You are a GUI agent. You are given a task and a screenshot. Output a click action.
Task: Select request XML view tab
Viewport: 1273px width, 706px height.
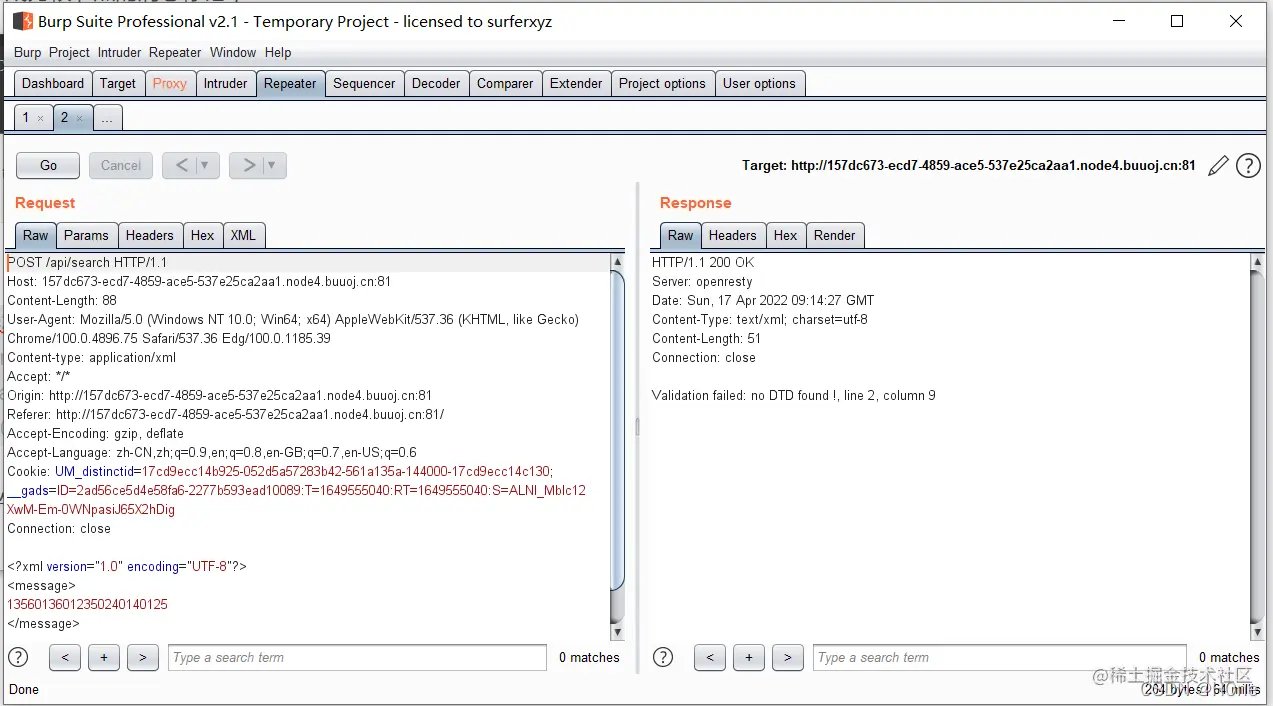pos(243,235)
